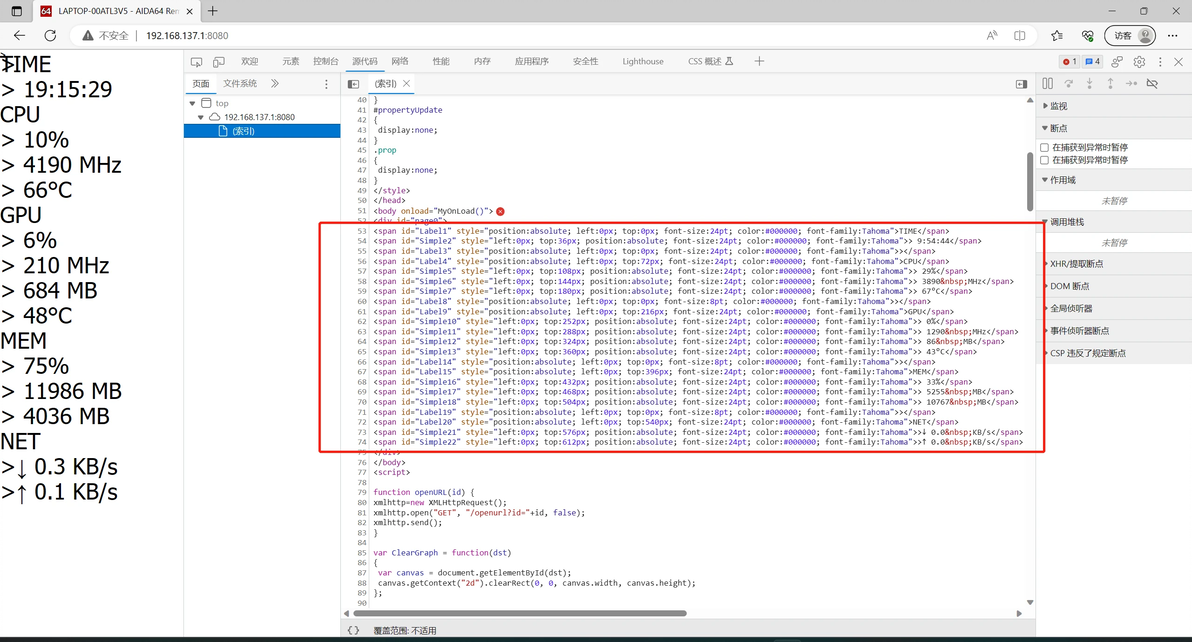Start the read aloud feature
This screenshot has width=1192, height=642.
[991, 35]
